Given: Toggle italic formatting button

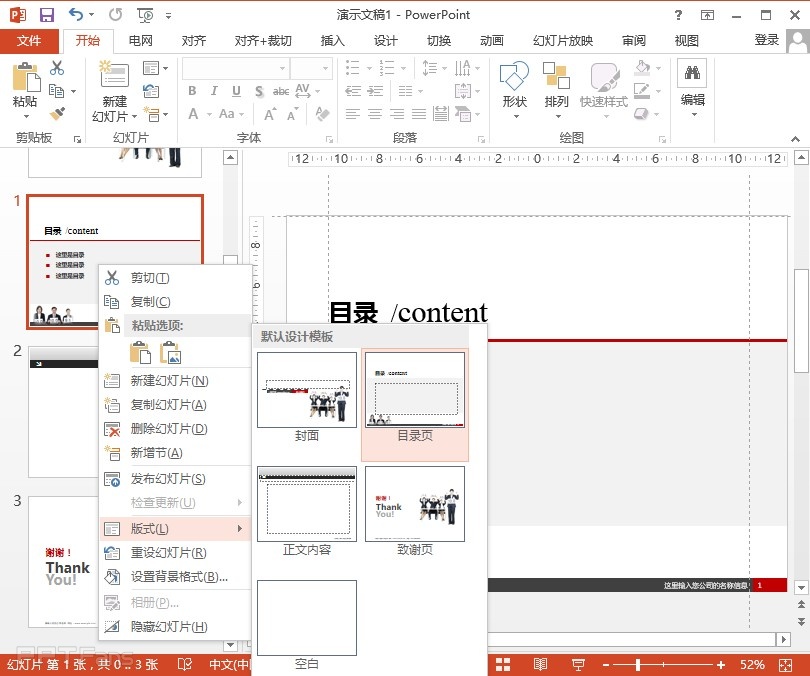Looking at the screenshot, I should [x=212, y=91].
